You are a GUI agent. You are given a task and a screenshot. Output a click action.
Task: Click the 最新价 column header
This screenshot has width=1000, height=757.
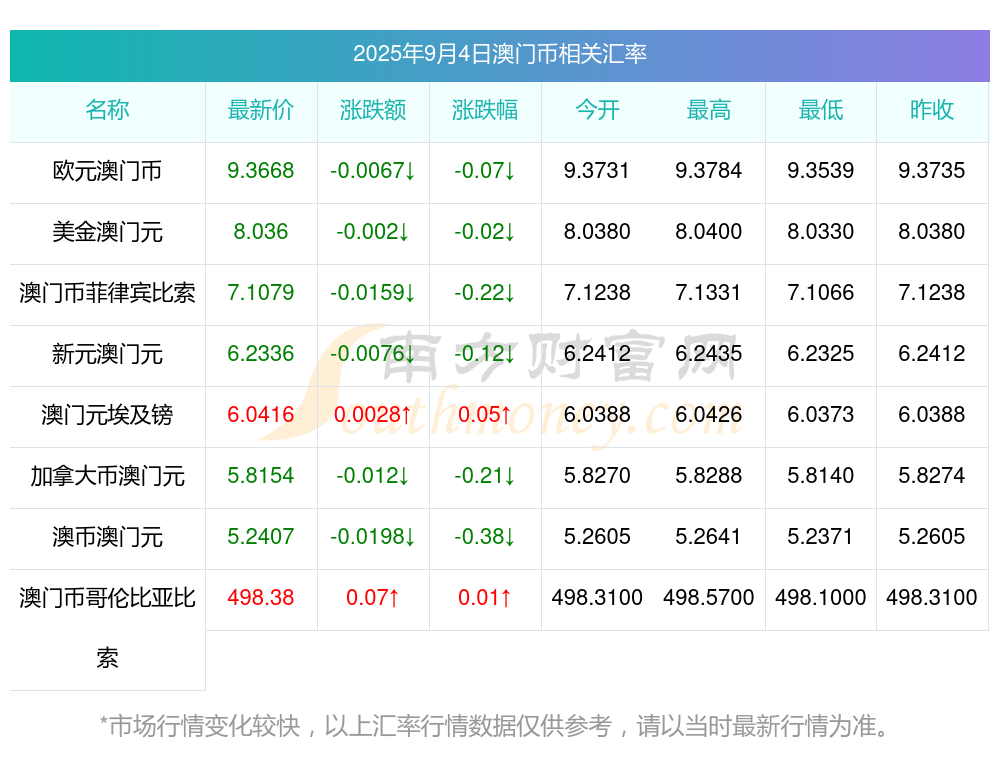[x=261, y=110]
